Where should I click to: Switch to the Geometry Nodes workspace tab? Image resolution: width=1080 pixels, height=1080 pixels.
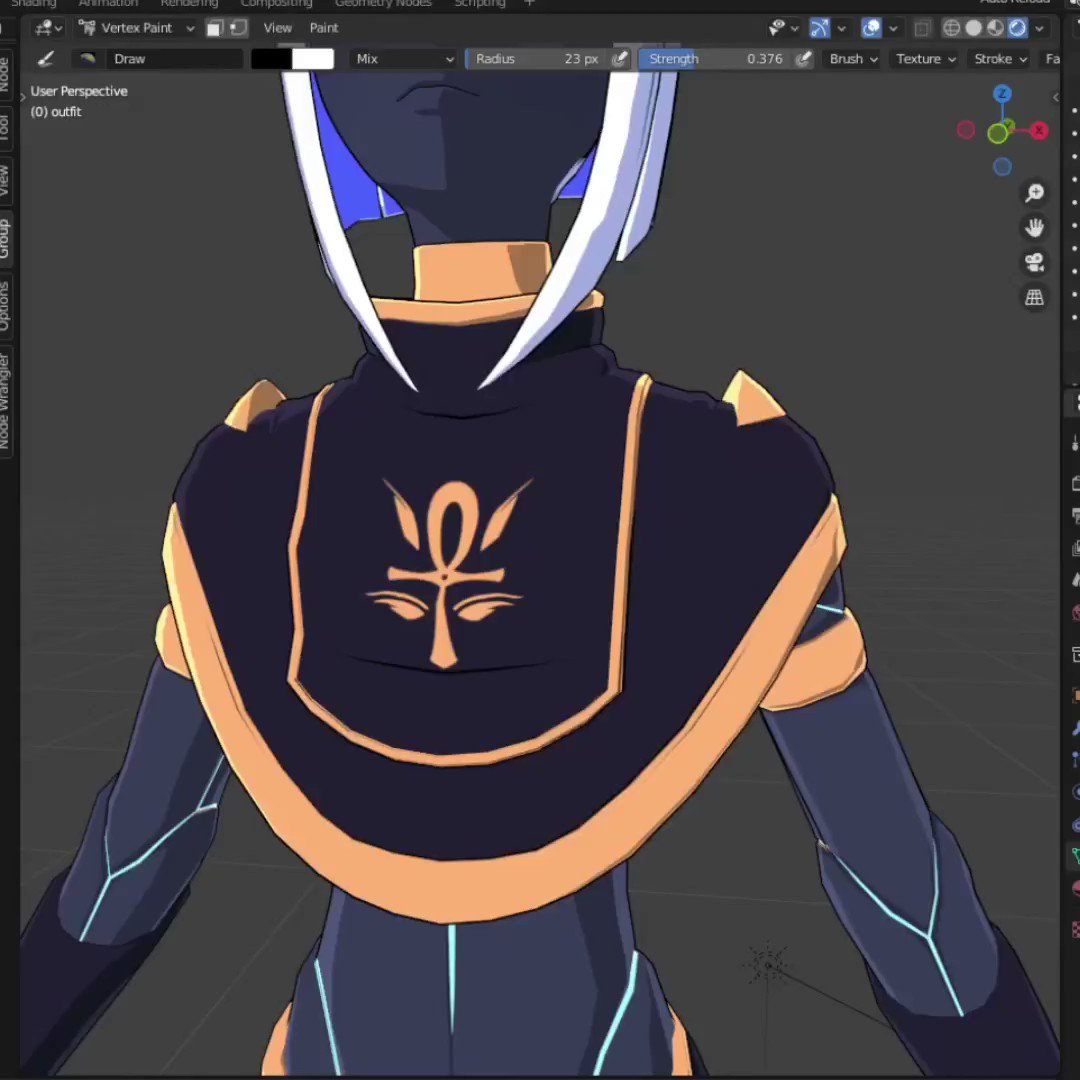[383, 4]
